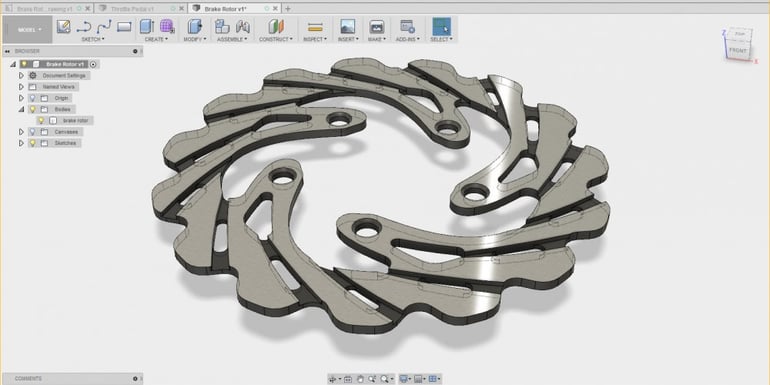770x385 pixels.
Task: Toggle Origin folder light bulb
Action: 33,98
